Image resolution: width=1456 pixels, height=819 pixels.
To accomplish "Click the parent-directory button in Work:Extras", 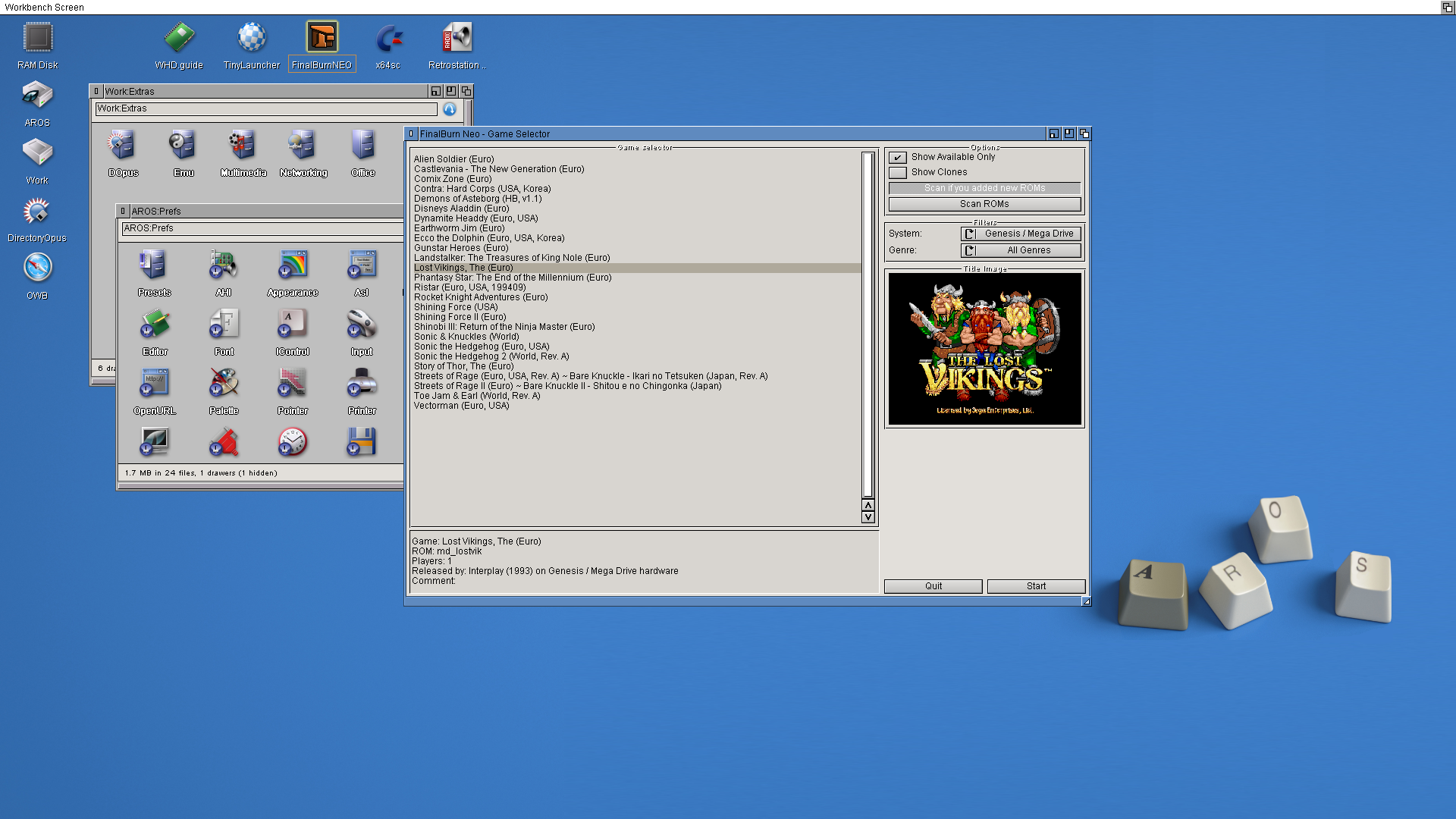I will tap(450, 109).
